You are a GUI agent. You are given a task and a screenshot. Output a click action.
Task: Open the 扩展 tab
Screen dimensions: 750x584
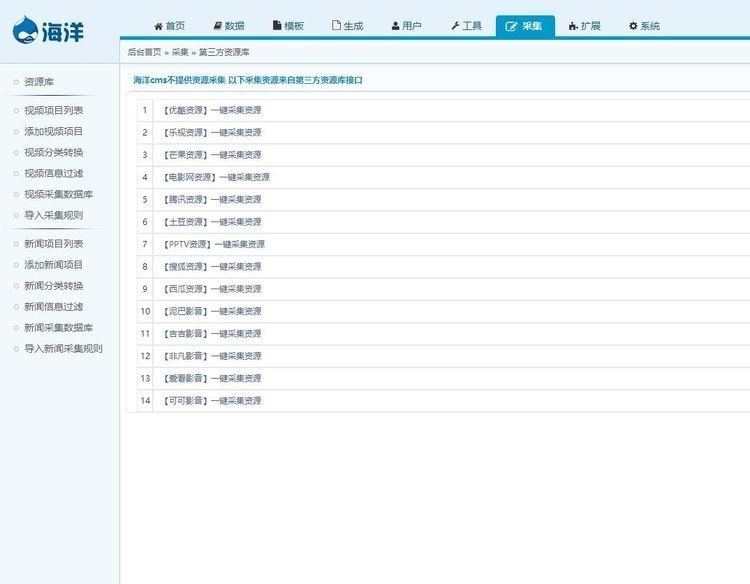[585, 26]
